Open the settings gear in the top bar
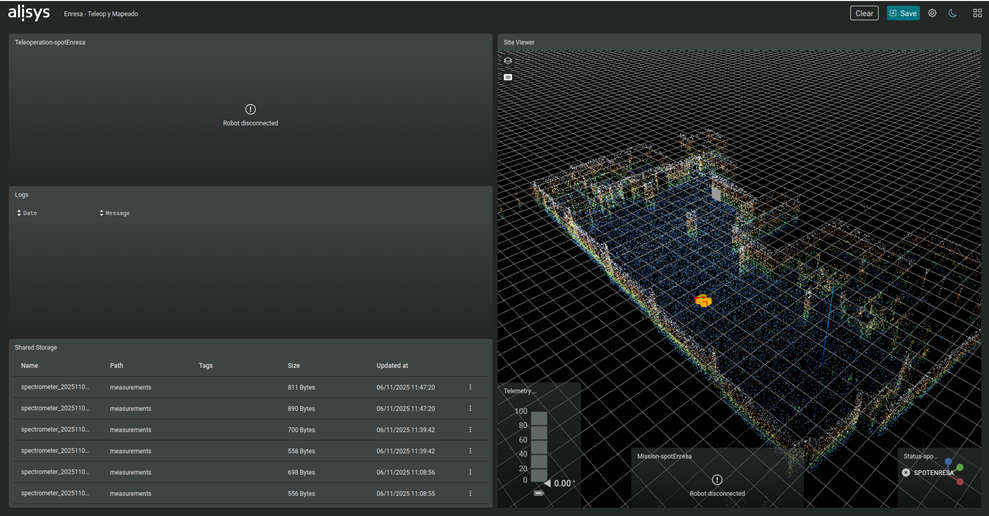The width and height of the screenshot is (989, 516). (932, 13)
